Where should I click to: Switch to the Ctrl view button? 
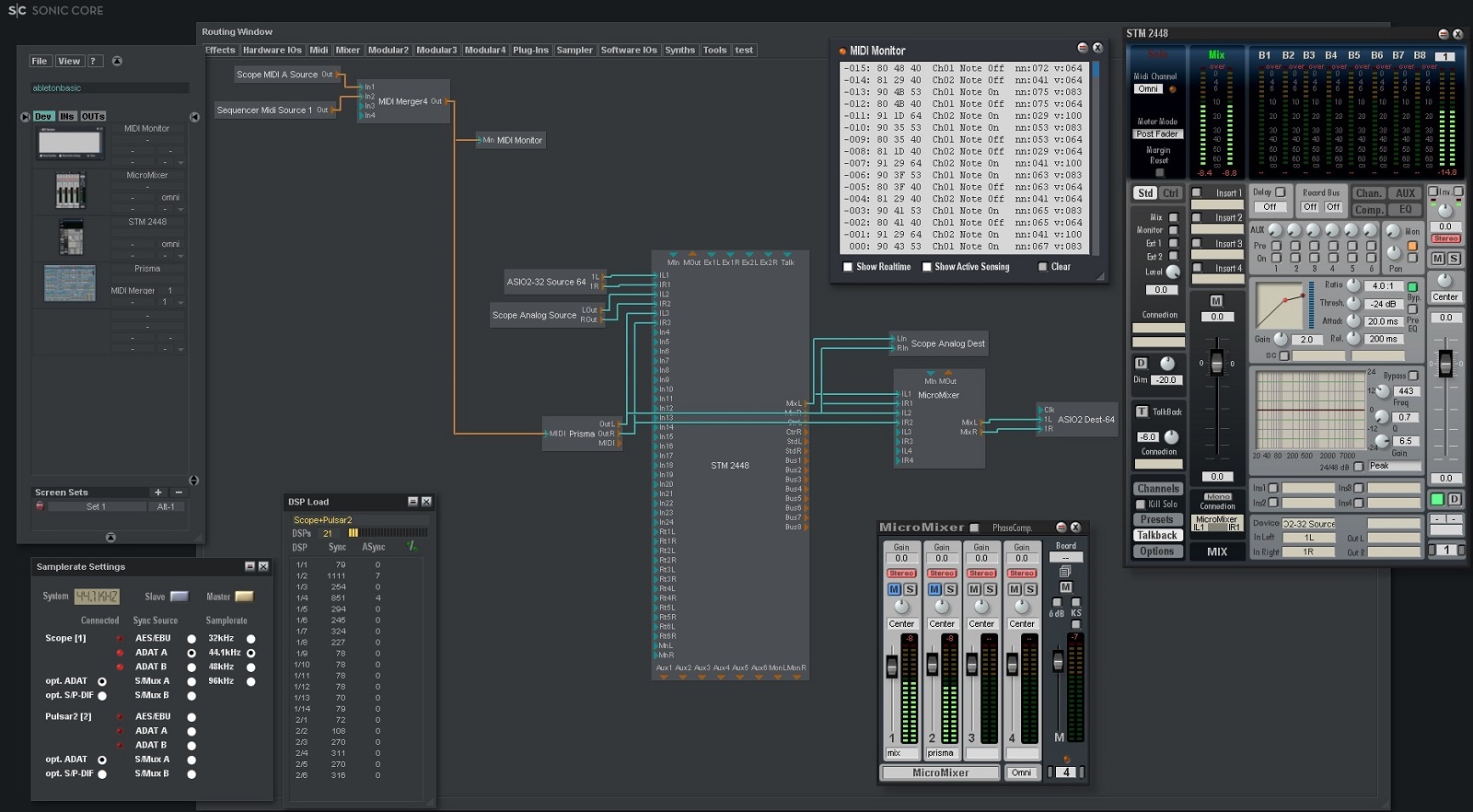(1170, 193)
